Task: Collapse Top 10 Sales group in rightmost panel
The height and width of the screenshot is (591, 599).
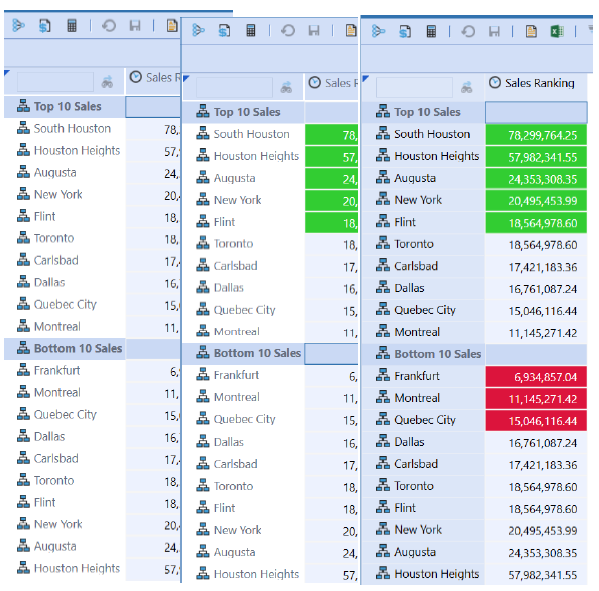Action: 382,112
